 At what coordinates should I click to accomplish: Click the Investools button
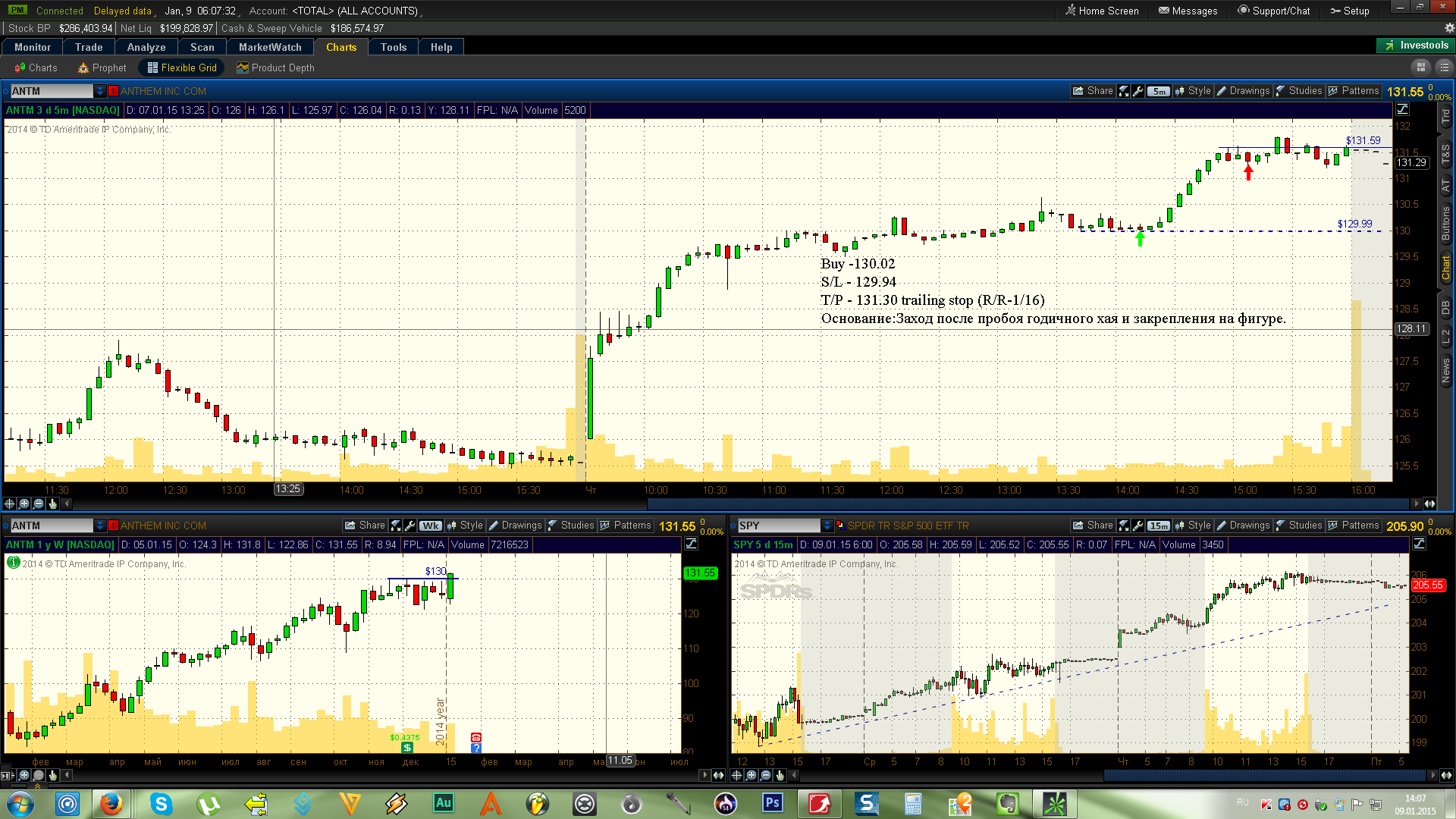click(x=1415, y=45)
